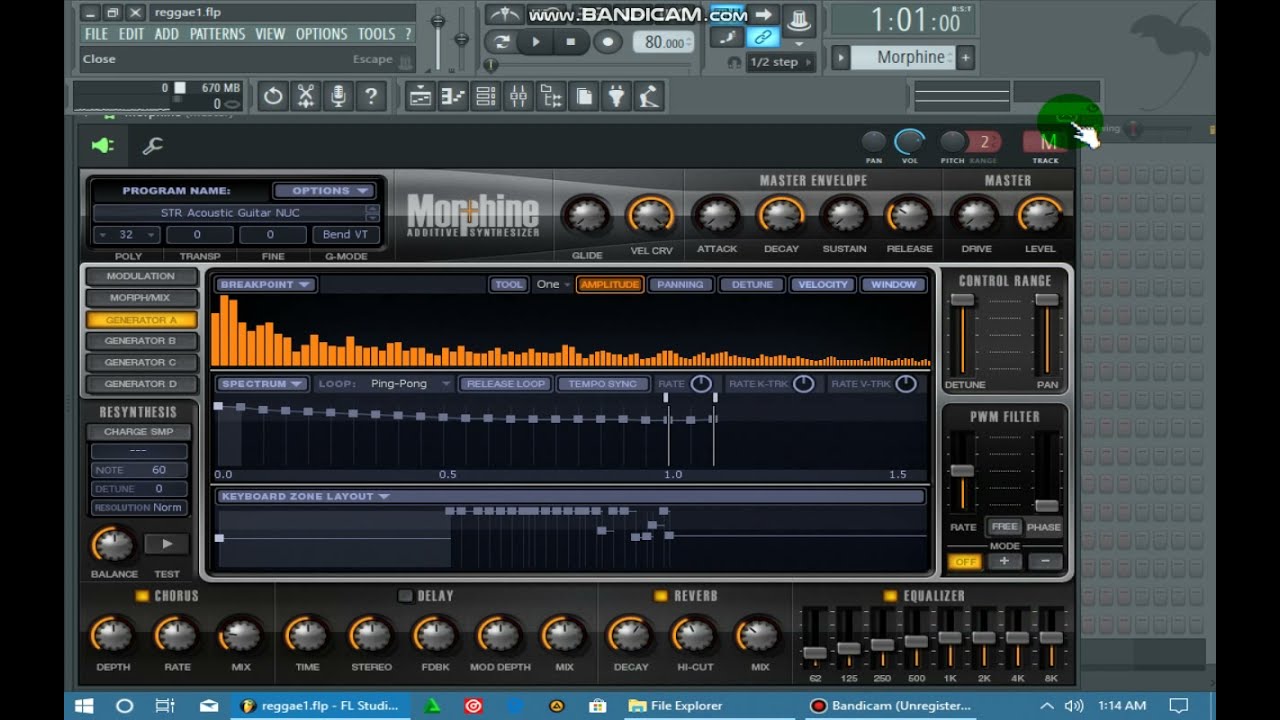Set PWM filter mode to OFF

click(965, 562)
